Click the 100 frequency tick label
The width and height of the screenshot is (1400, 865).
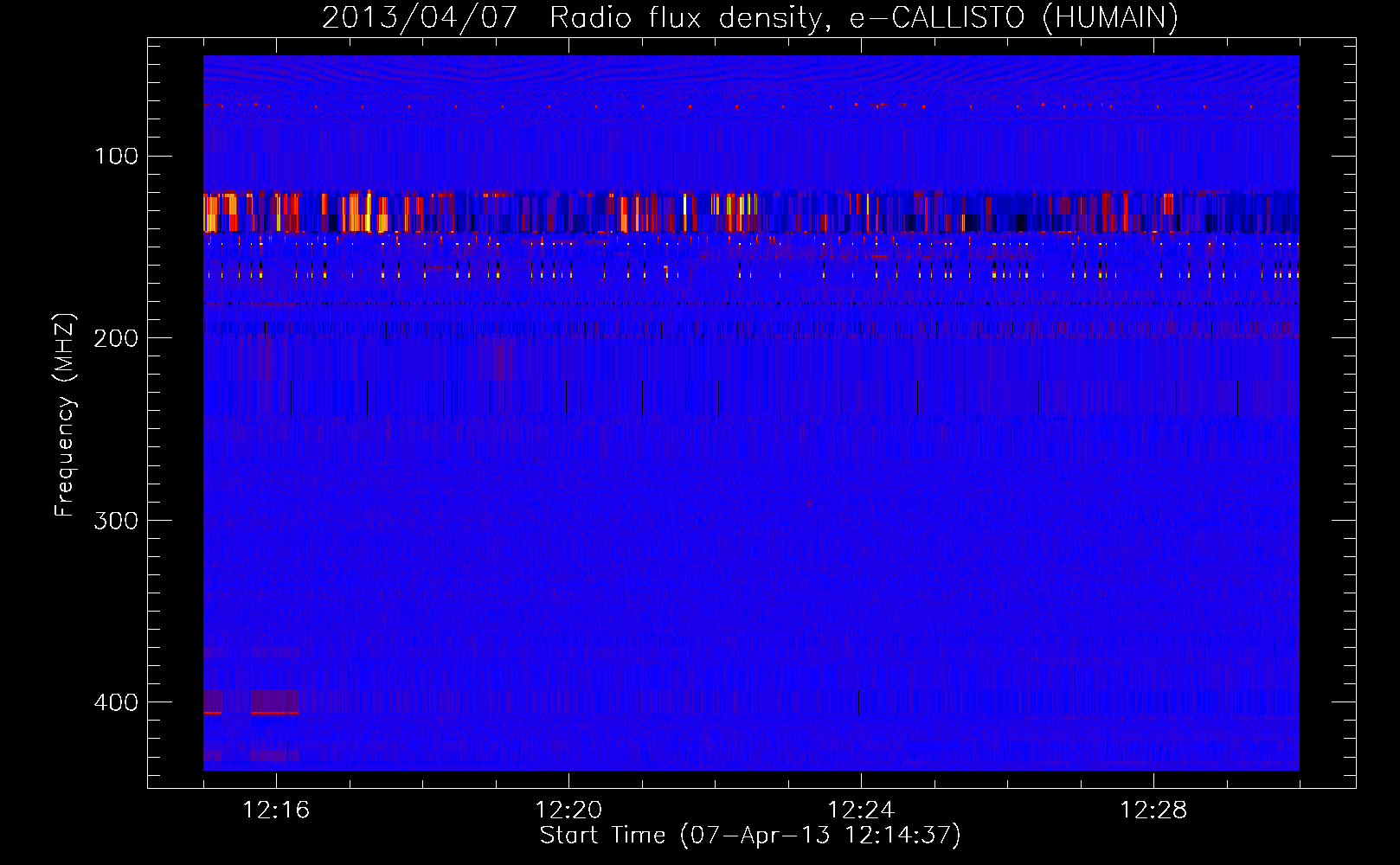click(116, 156)
